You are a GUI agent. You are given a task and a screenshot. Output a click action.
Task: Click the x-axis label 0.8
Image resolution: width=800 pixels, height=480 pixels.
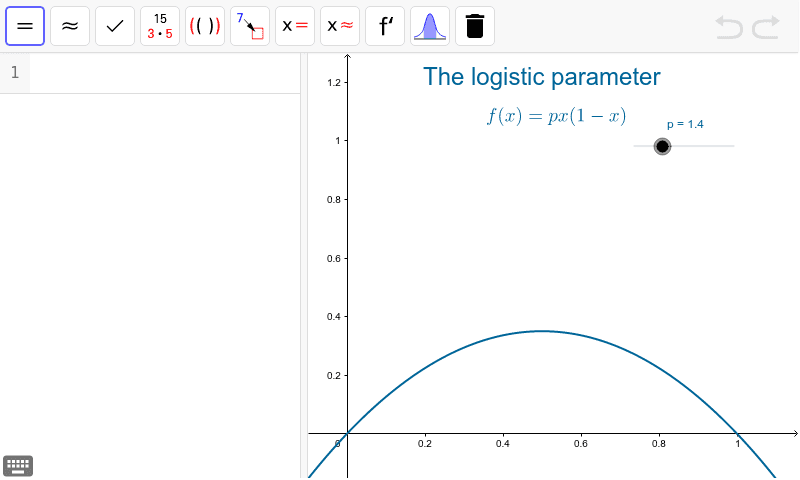click(x=659, y=444)
